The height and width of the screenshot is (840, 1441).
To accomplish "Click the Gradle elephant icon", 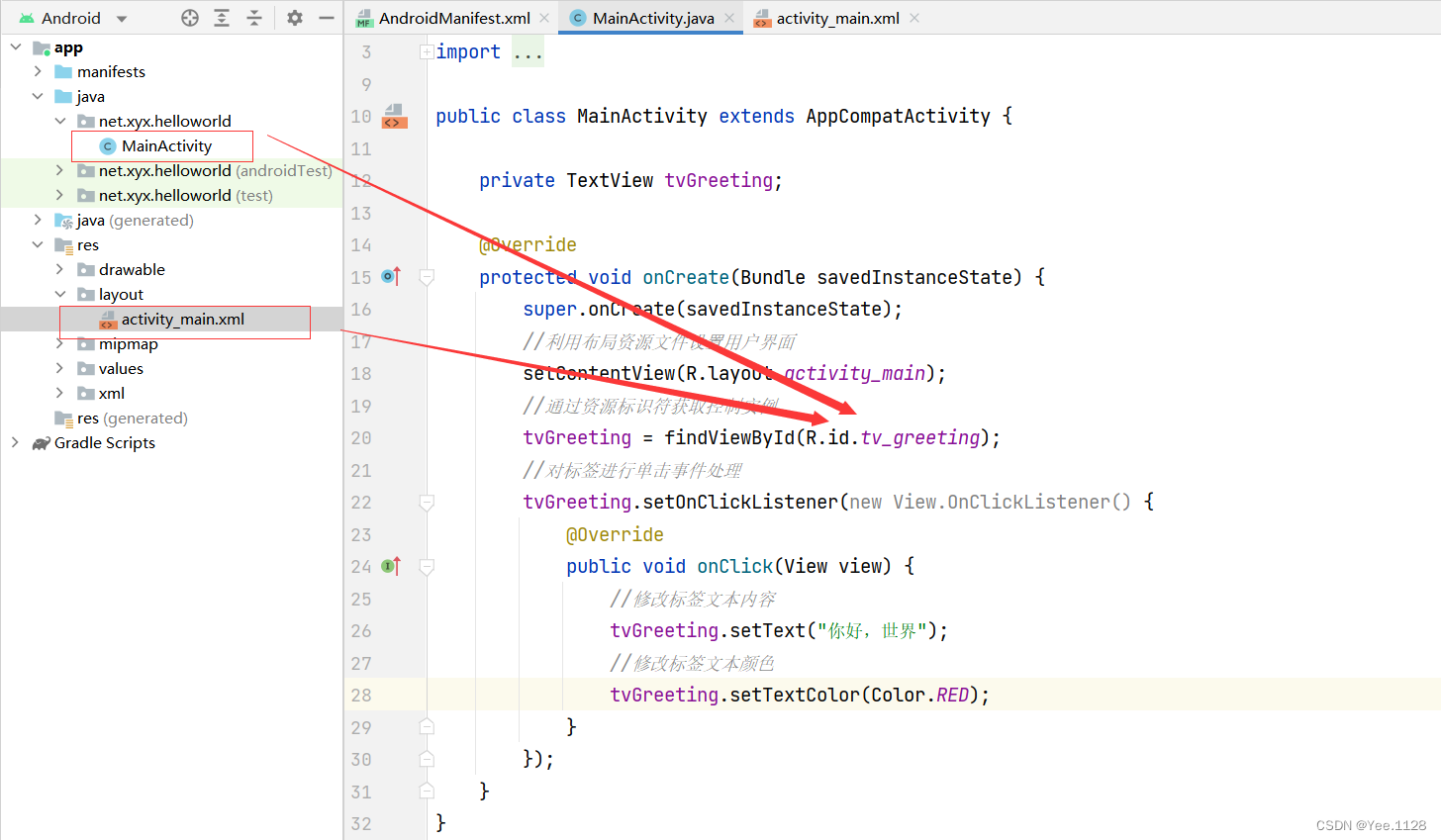I will [42, 443].
